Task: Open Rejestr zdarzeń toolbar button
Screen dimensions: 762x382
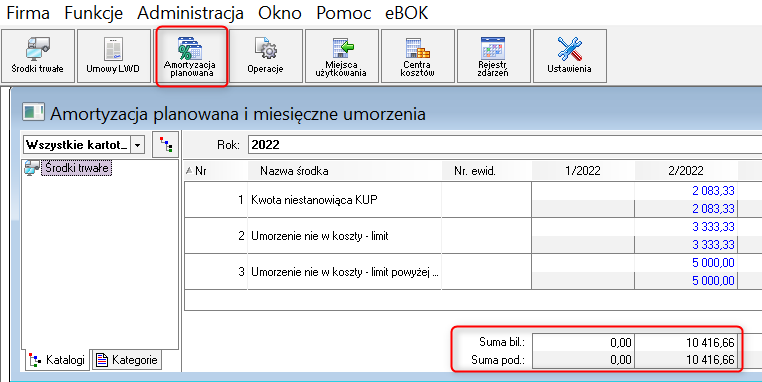Action: point(493,56)
